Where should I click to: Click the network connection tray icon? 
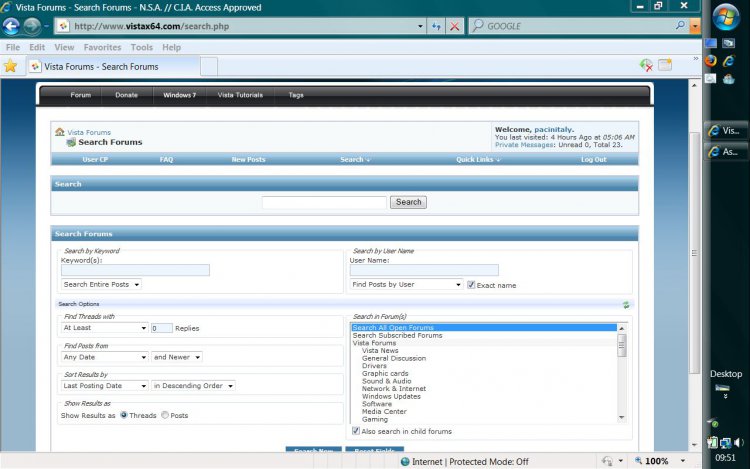(726, 443)
